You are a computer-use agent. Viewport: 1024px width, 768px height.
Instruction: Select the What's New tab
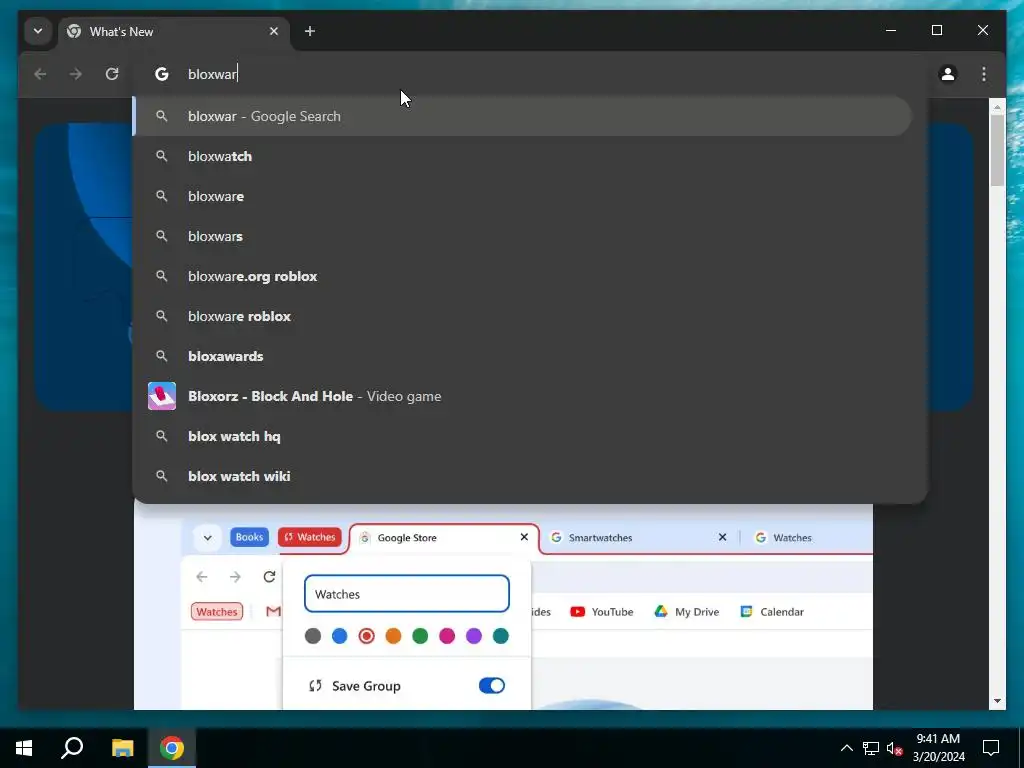(174, 31)
